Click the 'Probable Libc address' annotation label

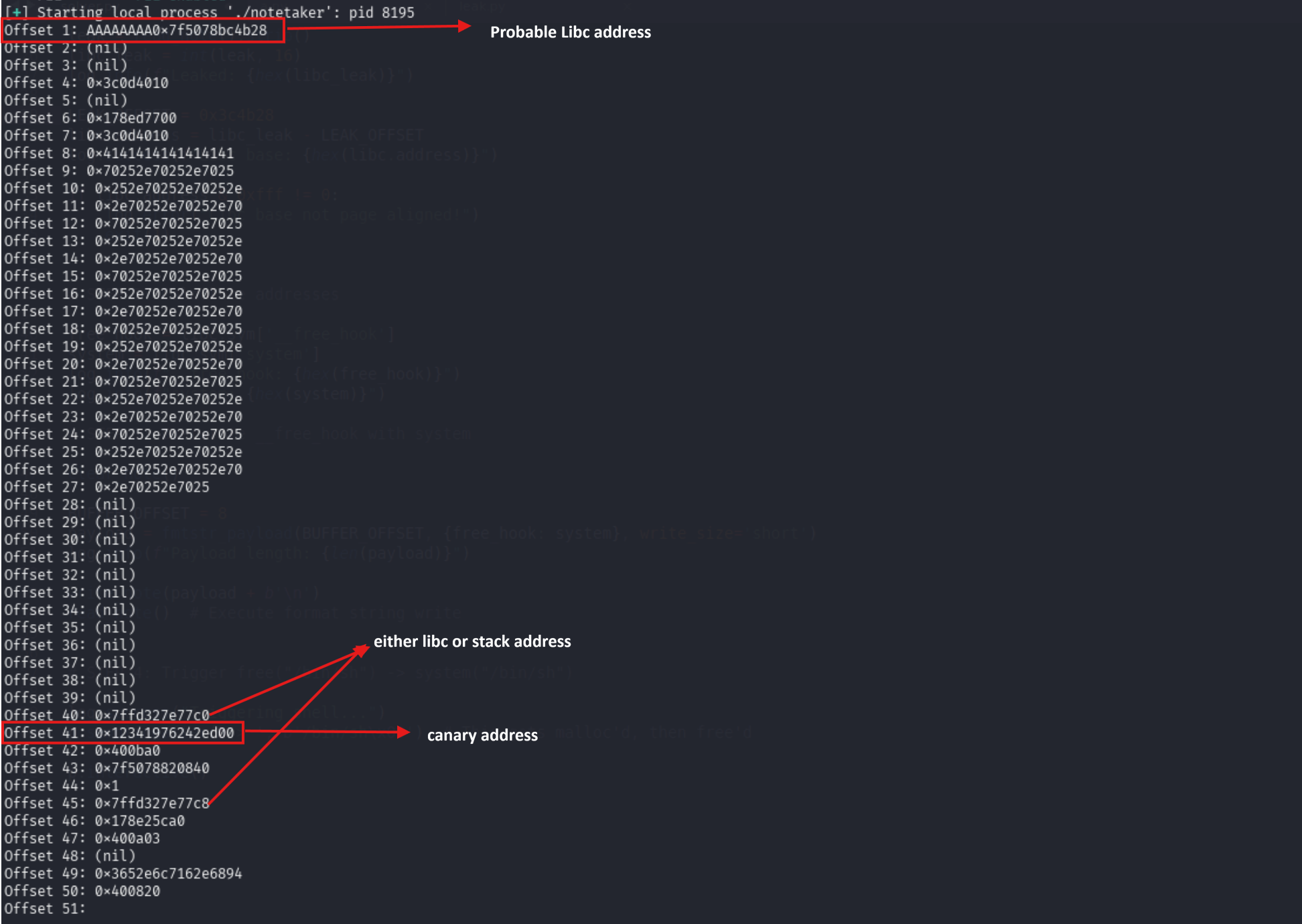coord(570,32)
